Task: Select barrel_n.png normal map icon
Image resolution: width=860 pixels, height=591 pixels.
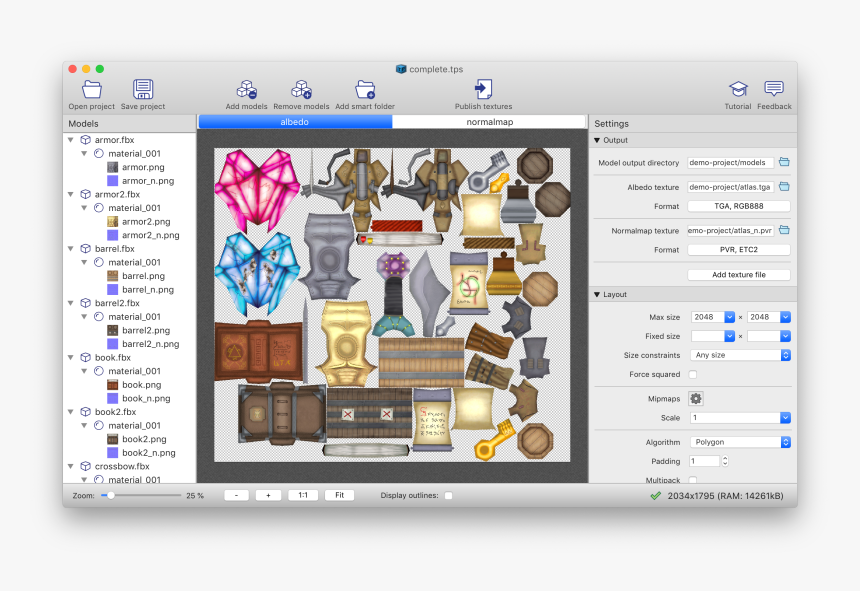Action: coord(112,289)
